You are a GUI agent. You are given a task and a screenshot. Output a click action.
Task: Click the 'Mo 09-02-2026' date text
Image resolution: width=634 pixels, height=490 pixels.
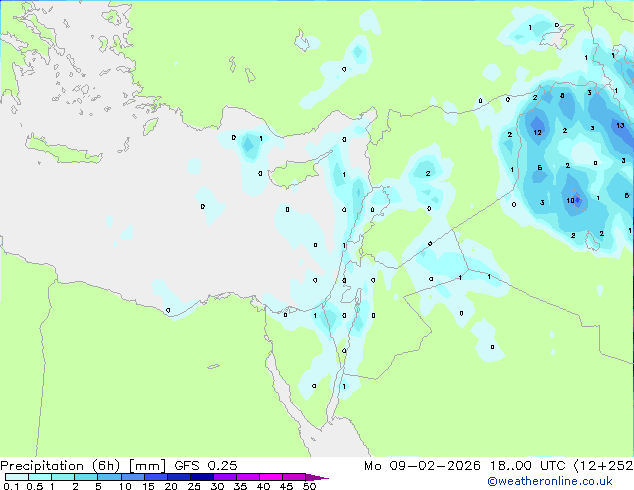click(x=423, y=466)
